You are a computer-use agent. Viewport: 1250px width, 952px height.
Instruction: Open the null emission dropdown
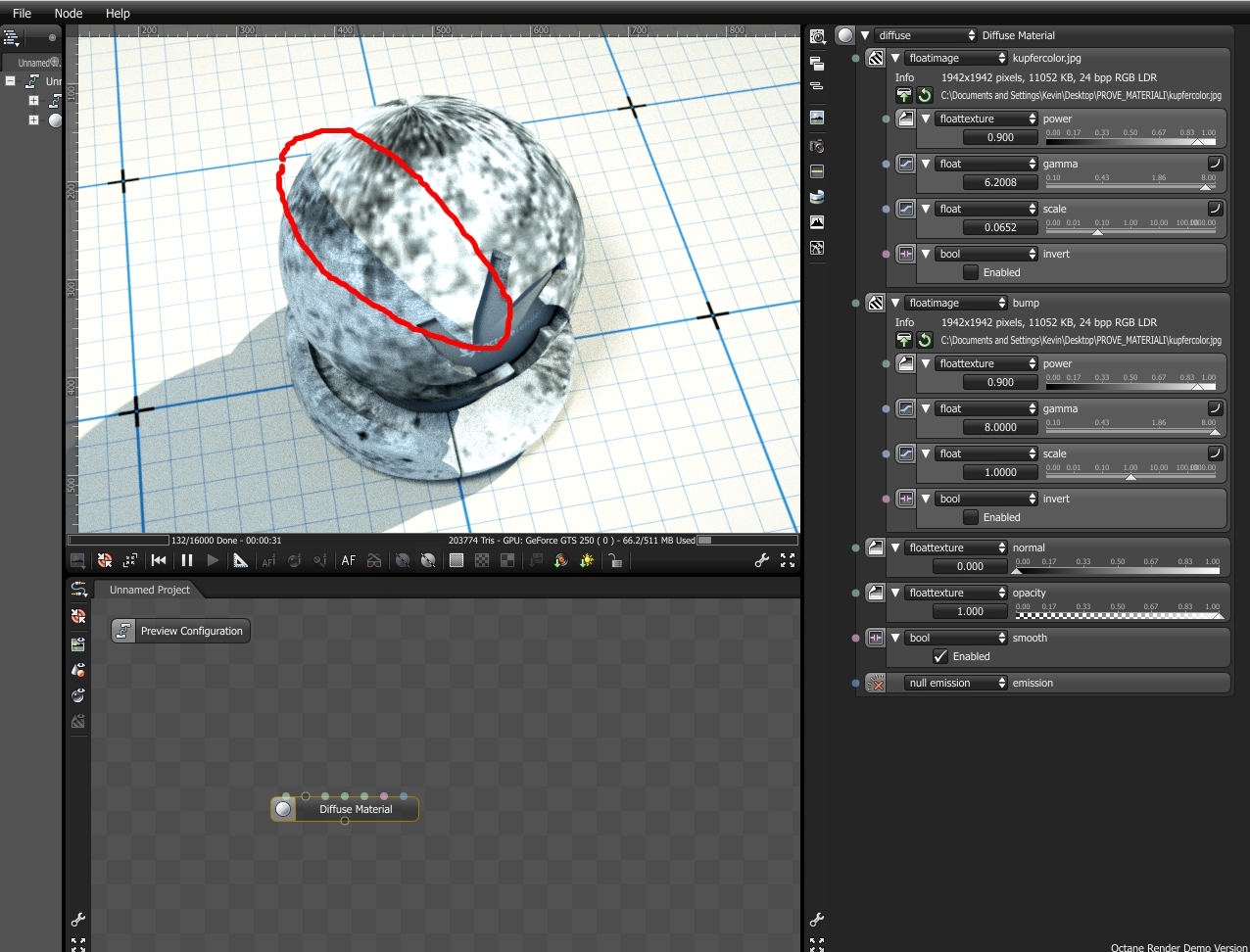pos(955,683)
